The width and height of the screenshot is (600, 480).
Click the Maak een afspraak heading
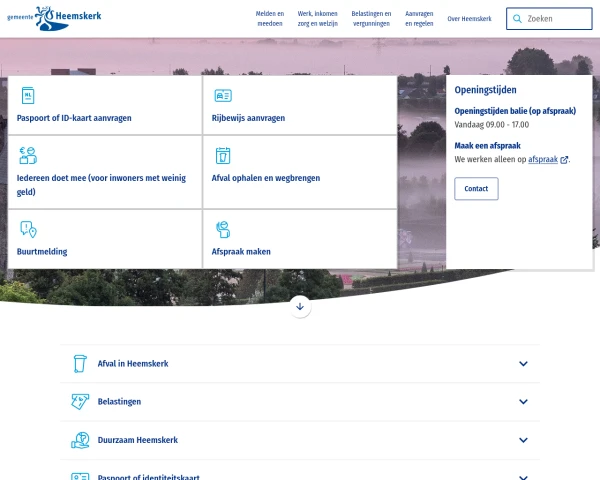[488, 146]
